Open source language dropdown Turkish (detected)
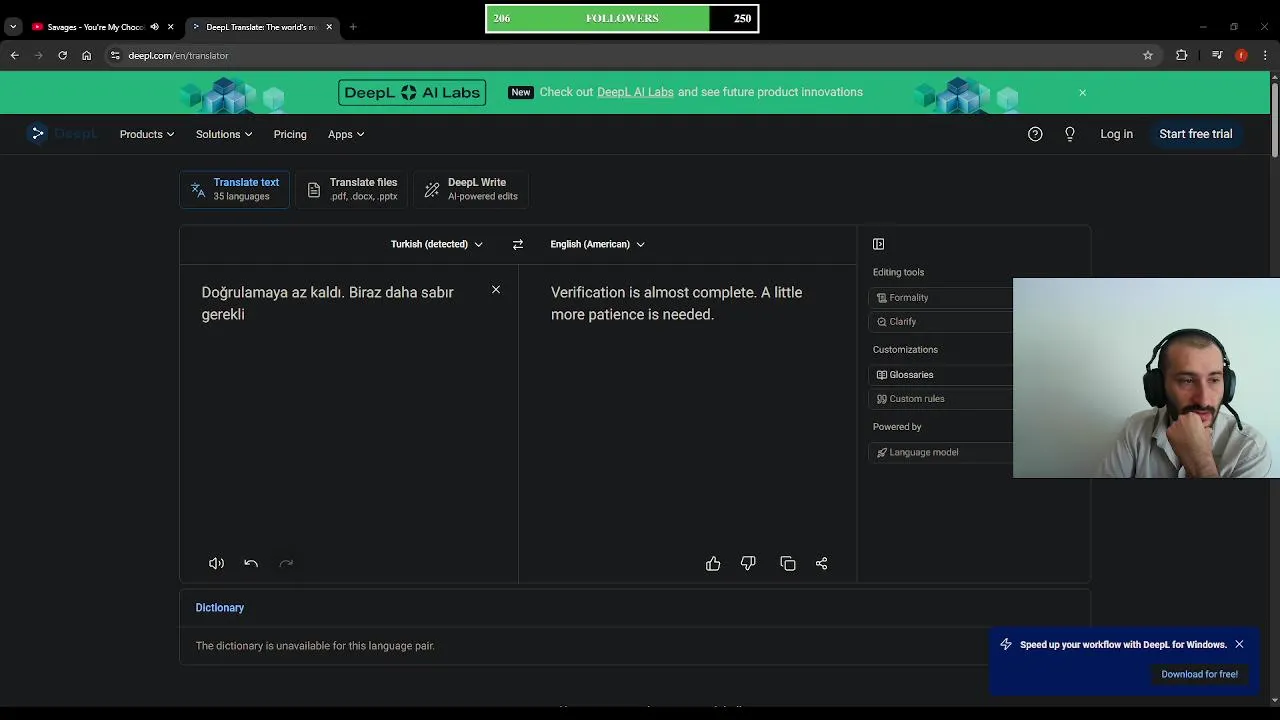Viewport: 1280px width, 720px height. click(x=436, y=244)
